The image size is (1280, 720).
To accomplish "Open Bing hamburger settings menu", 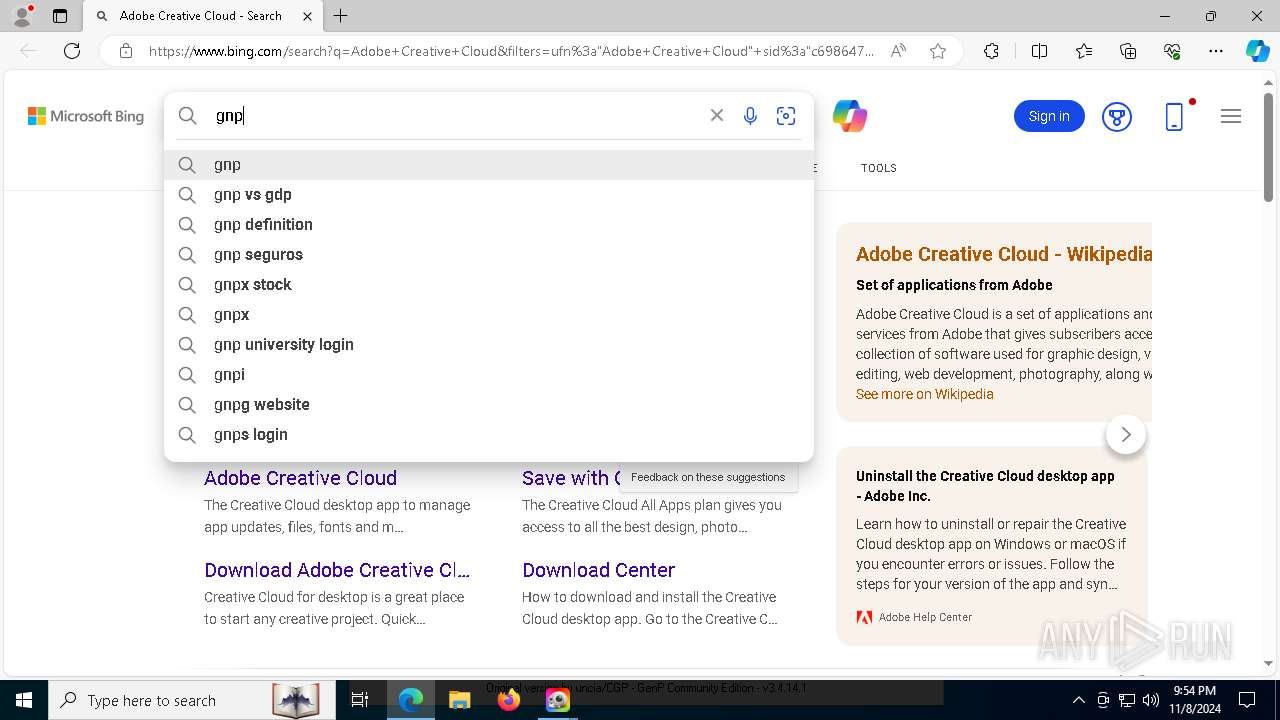I will [x=1231, y=116].
